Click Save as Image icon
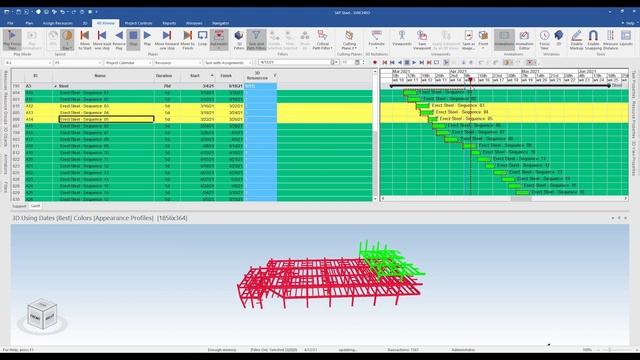 469,40
